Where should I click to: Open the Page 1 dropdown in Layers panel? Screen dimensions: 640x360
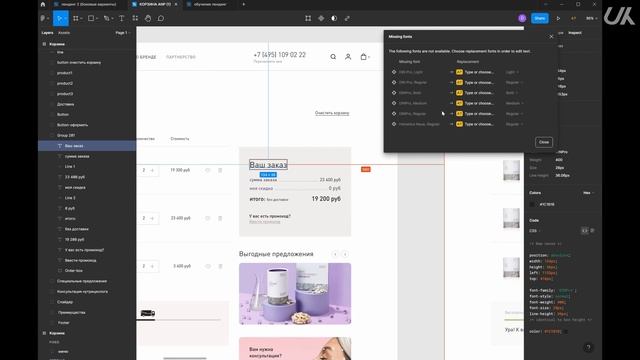click(122, 33)
